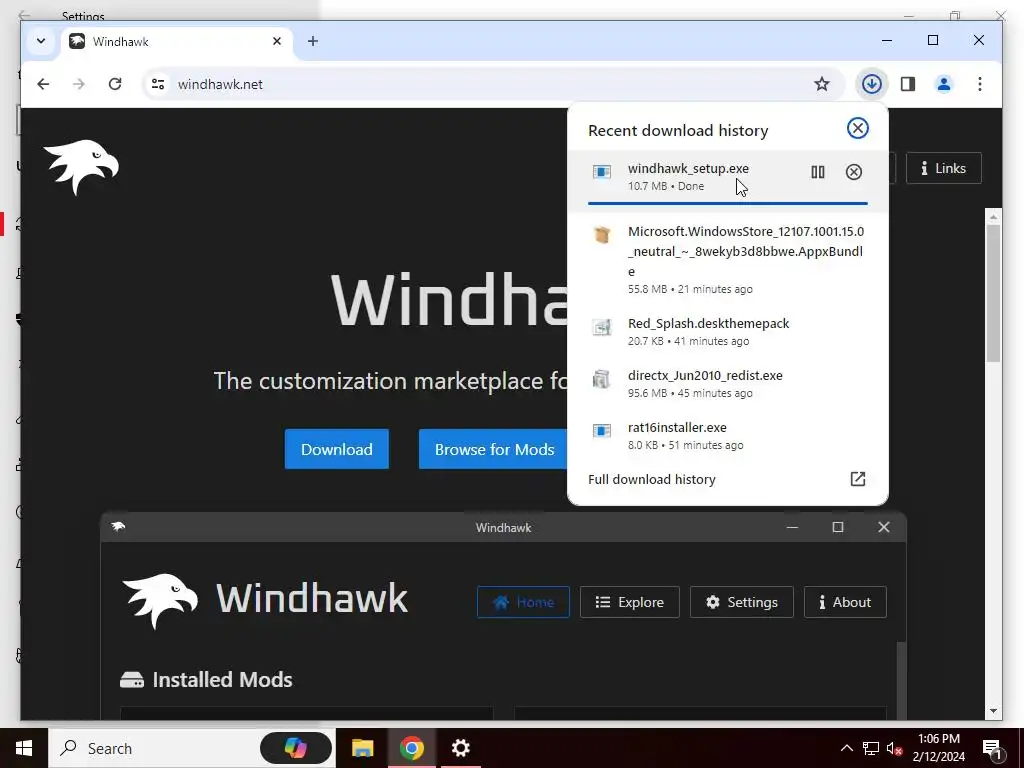1024x768 pixels.
Task: Open directx_Jun2010_redist.exe download entry
Action: 728,384
